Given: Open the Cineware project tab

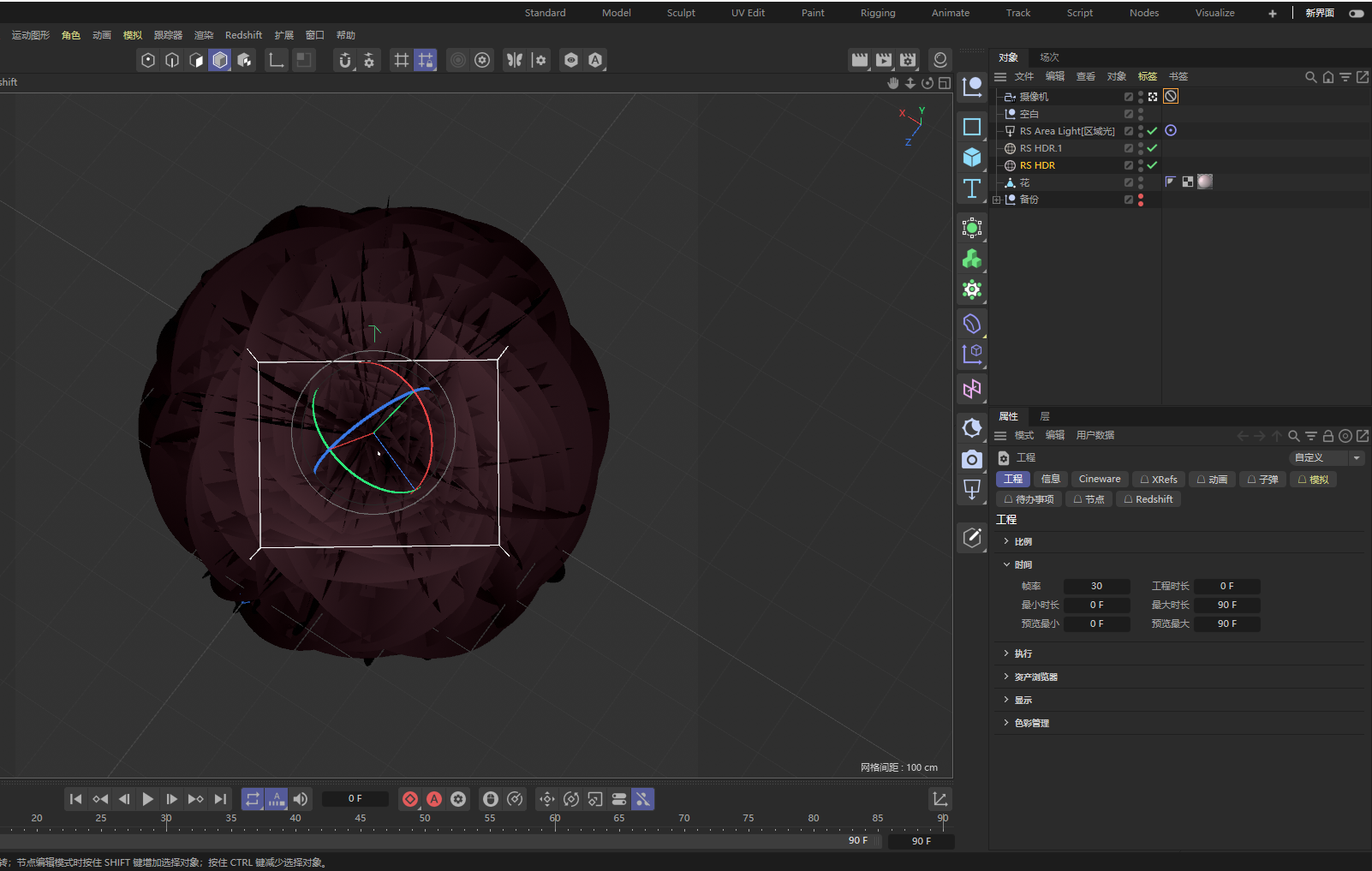Looking at the screenshot, I should [x=1100, y=480].
